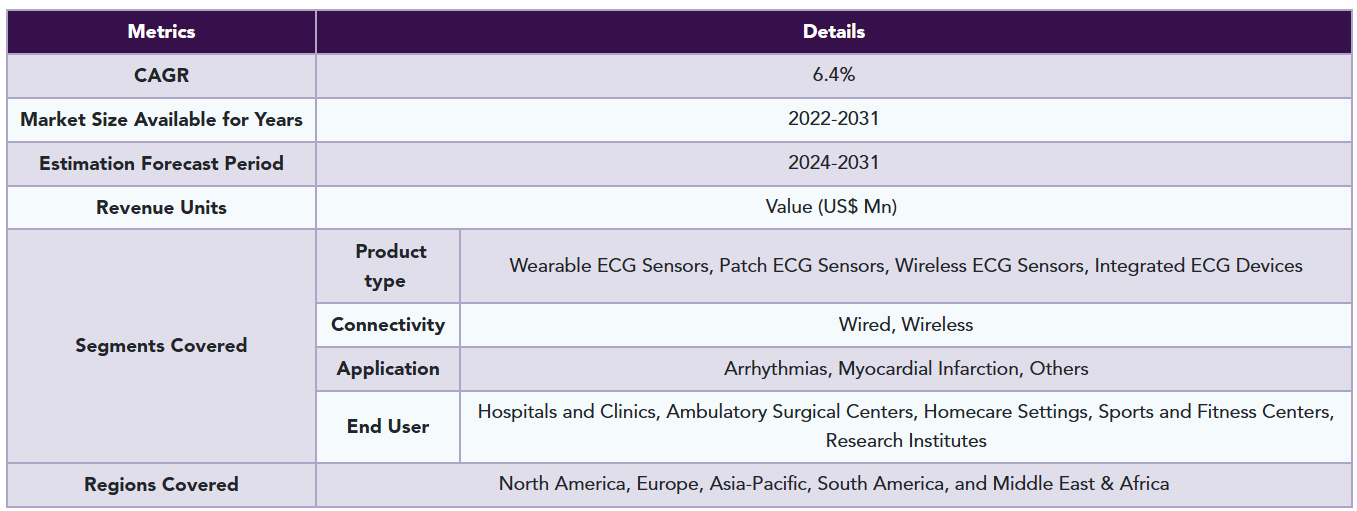The height and width of the screenshot is (511, 1357).
Task: Select the CAGR row label
Action: [x=161, y=75]
